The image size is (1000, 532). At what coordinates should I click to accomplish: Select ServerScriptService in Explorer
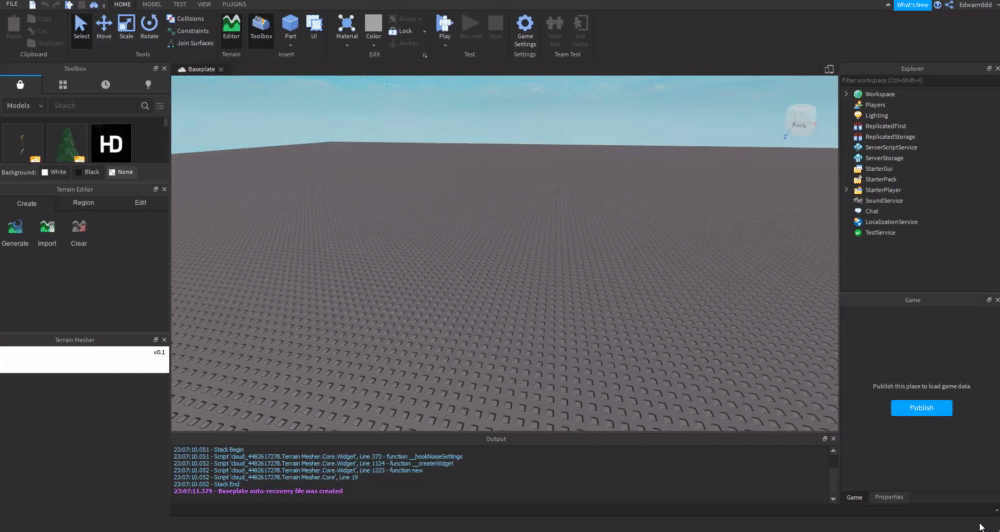pos(891,147)
